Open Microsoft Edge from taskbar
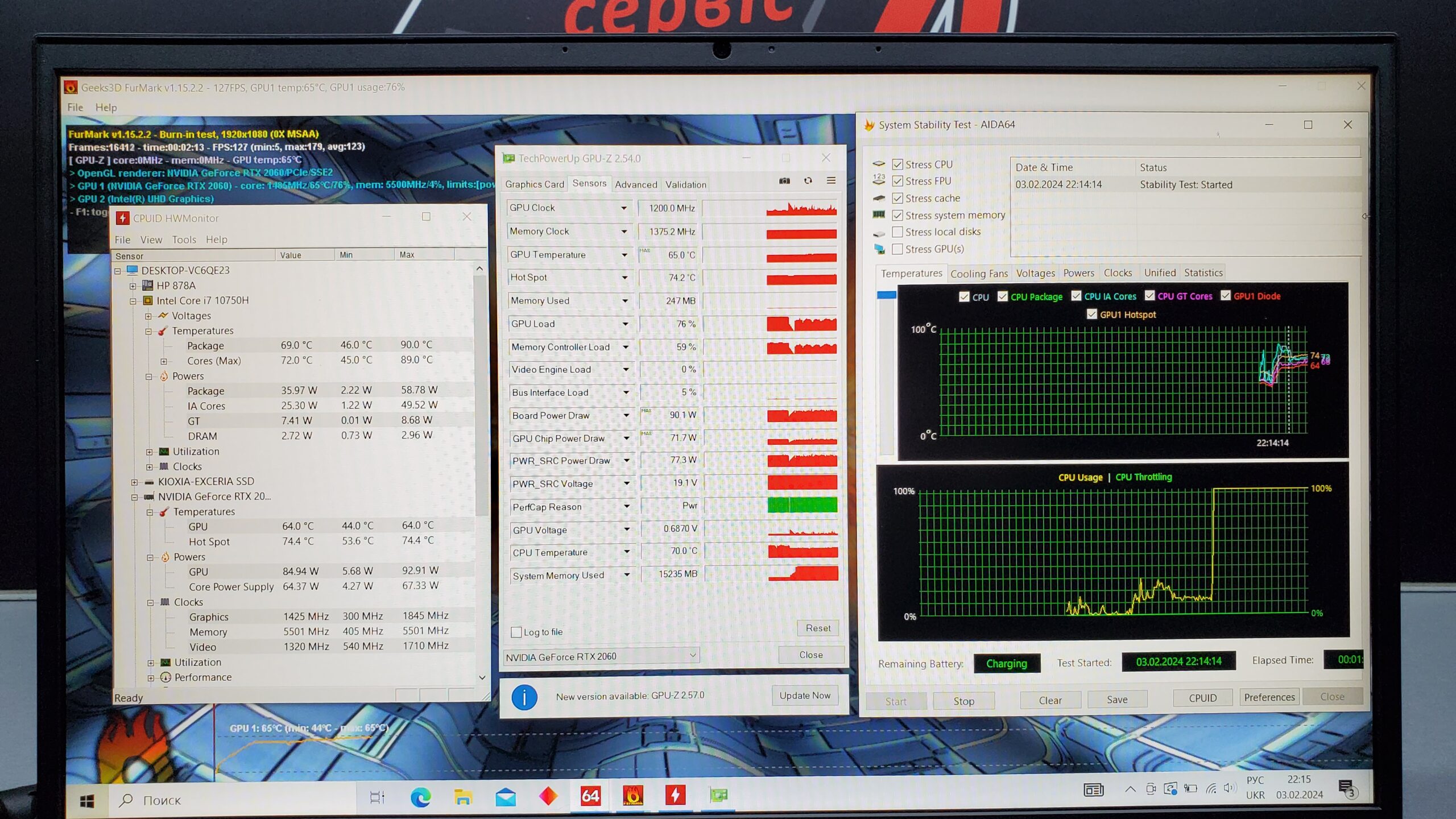1456x819 pixels. coord(420,797)
